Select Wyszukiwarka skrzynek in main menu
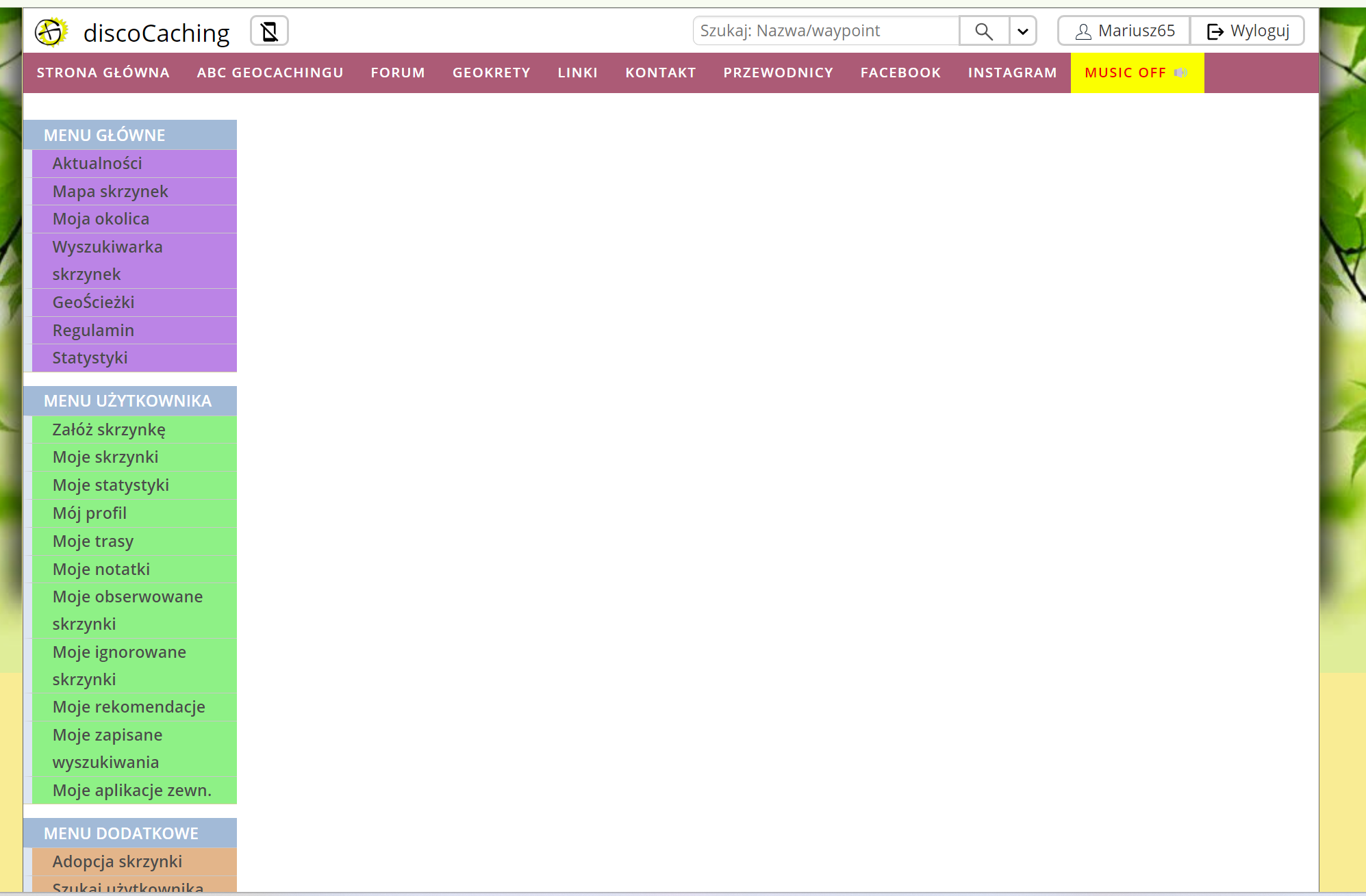 tap(107, 260)
